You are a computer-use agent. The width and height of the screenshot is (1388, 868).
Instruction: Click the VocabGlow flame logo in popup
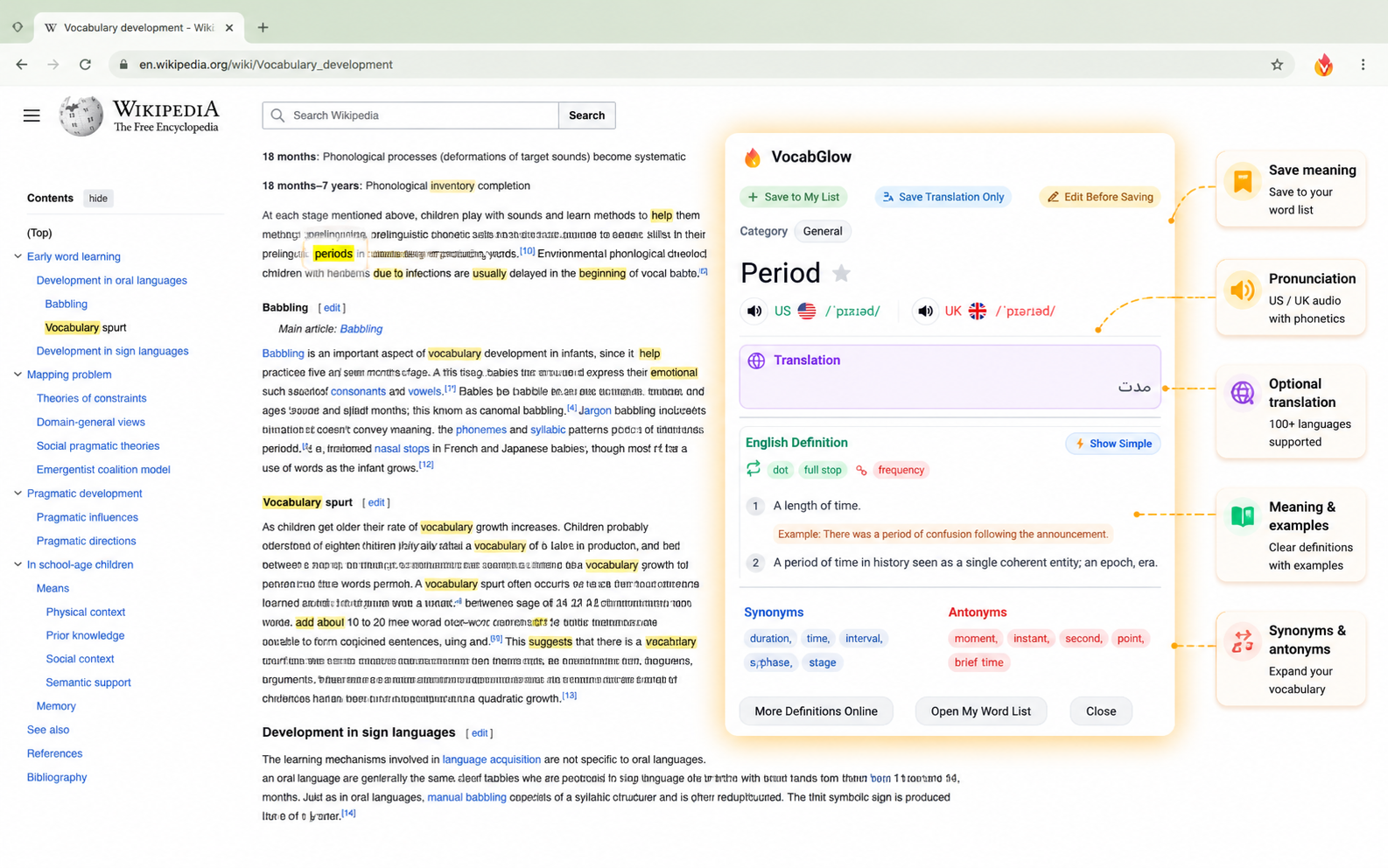point(753,157)
